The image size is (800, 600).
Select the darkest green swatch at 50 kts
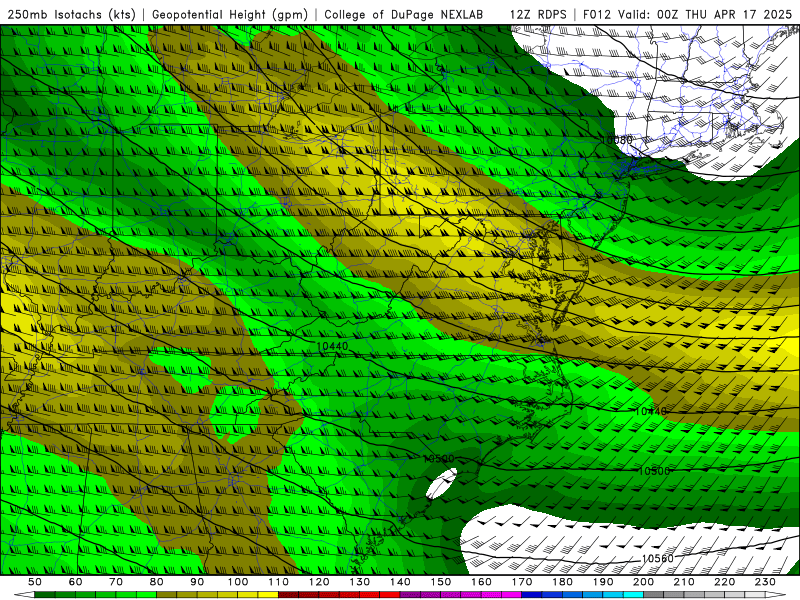click(x=44, y=595)
